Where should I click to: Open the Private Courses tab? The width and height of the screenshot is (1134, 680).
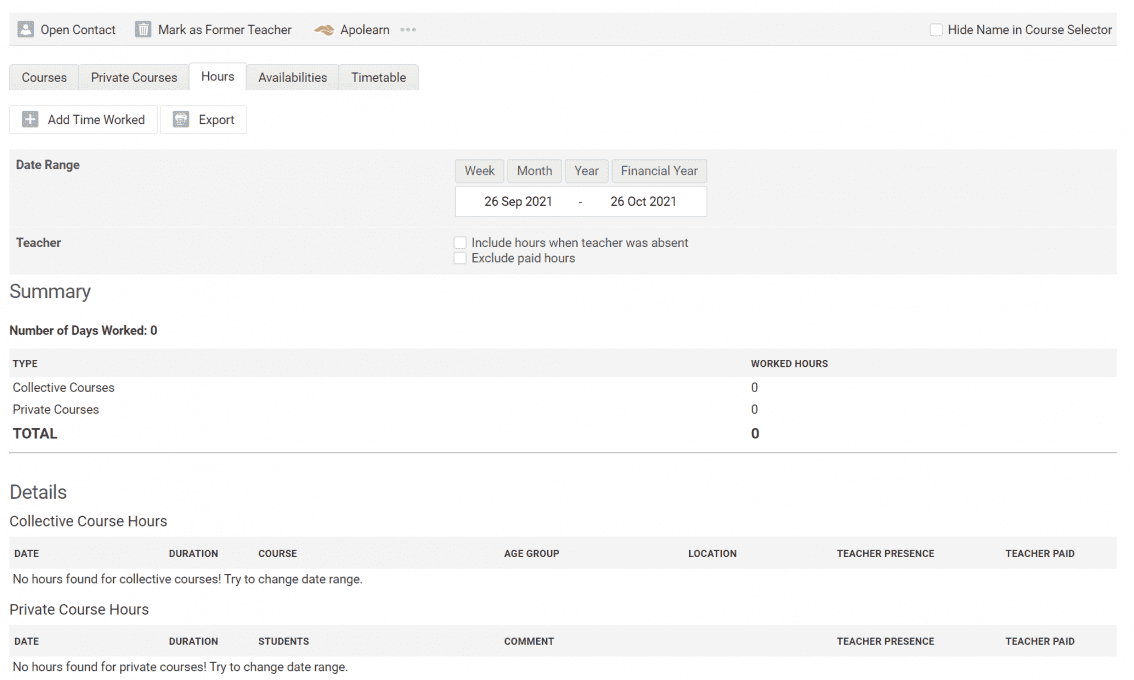tap(134, 78)
